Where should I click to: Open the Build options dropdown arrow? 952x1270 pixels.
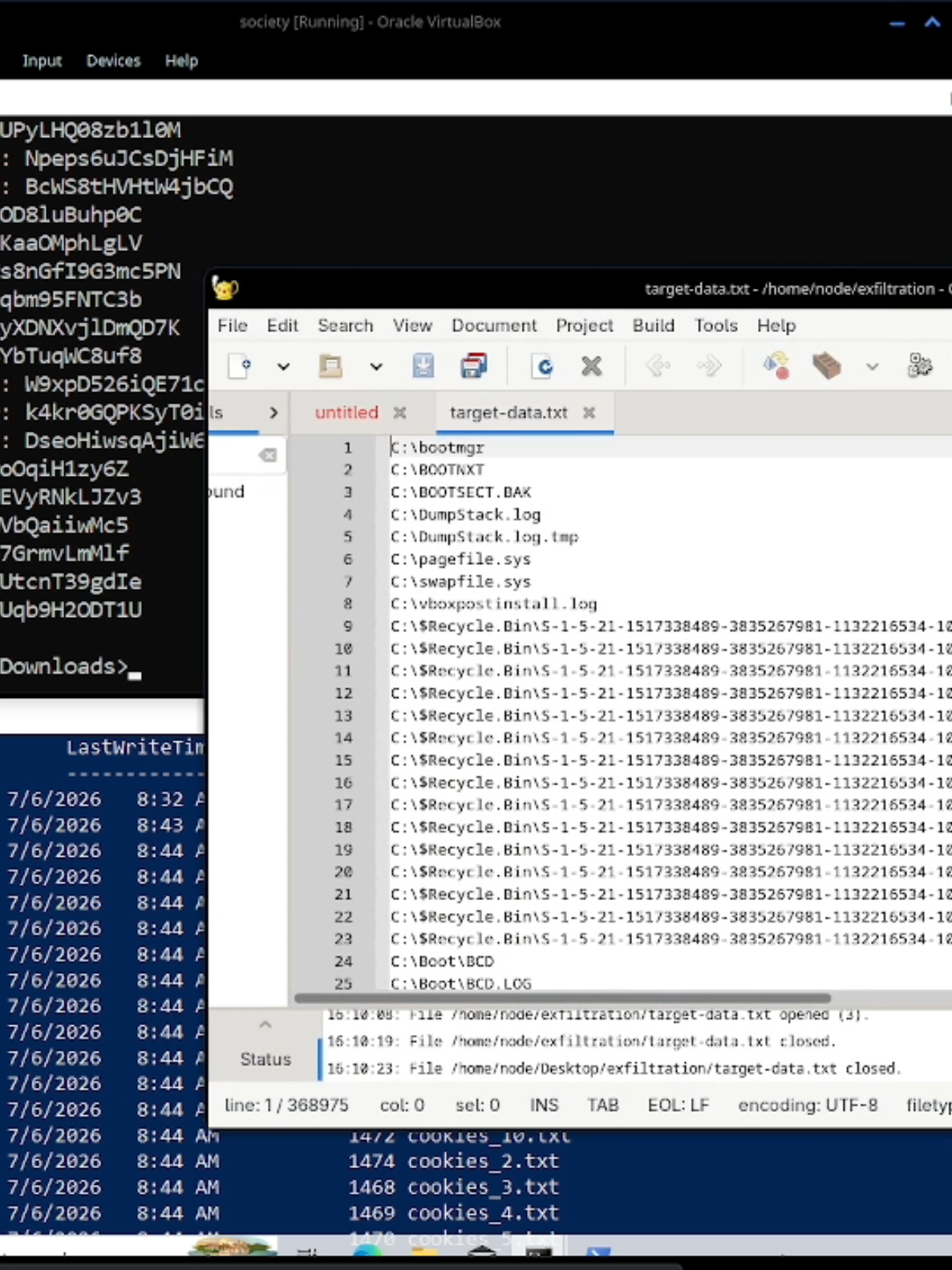click(872, 367)
